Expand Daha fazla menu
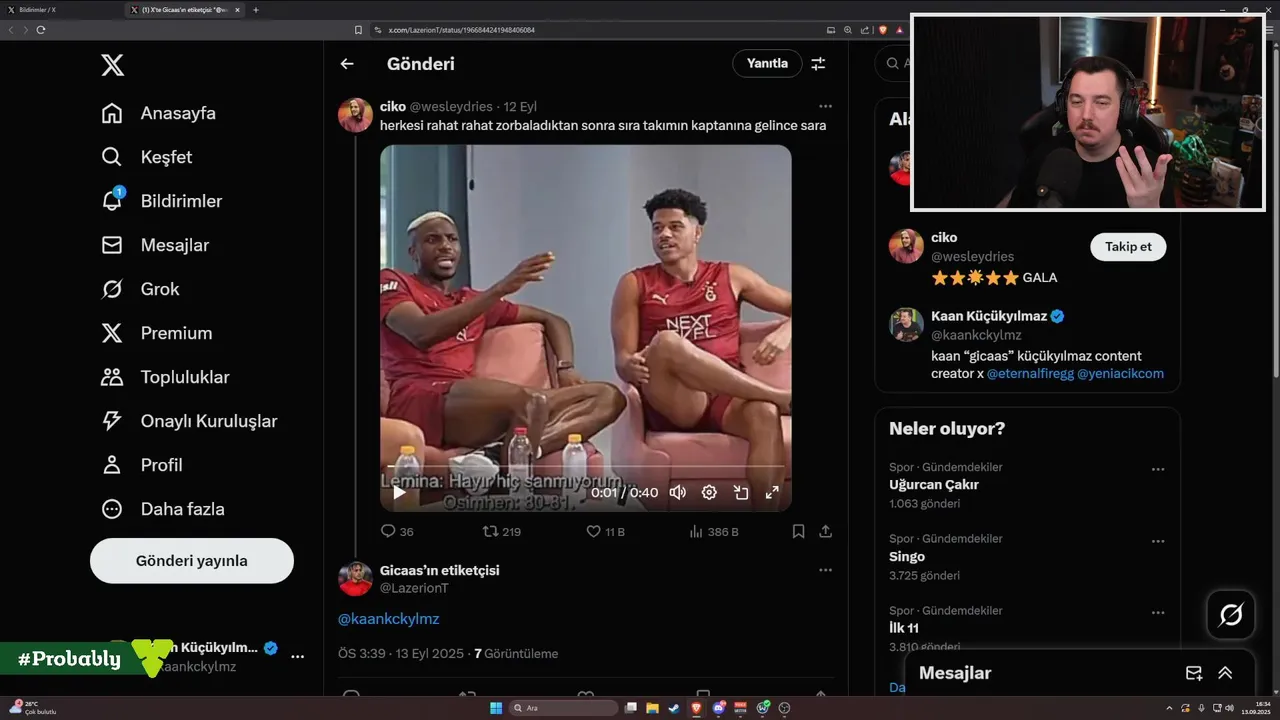 click(163, 509)
